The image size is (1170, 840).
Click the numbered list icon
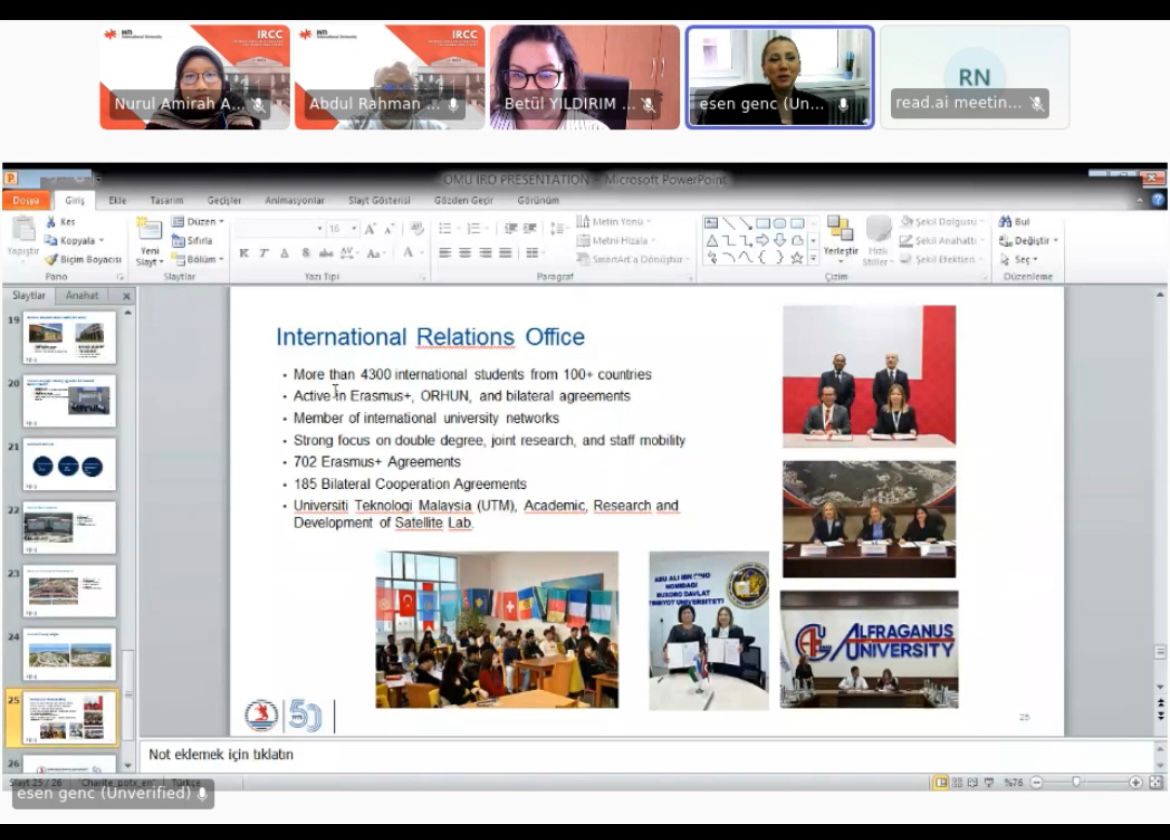(x=475, y=228)
